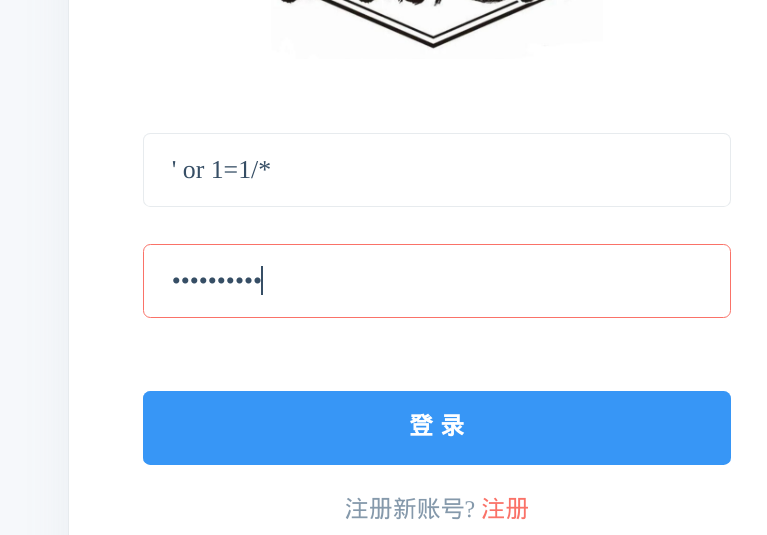Click the 录 character on login button

453,425
